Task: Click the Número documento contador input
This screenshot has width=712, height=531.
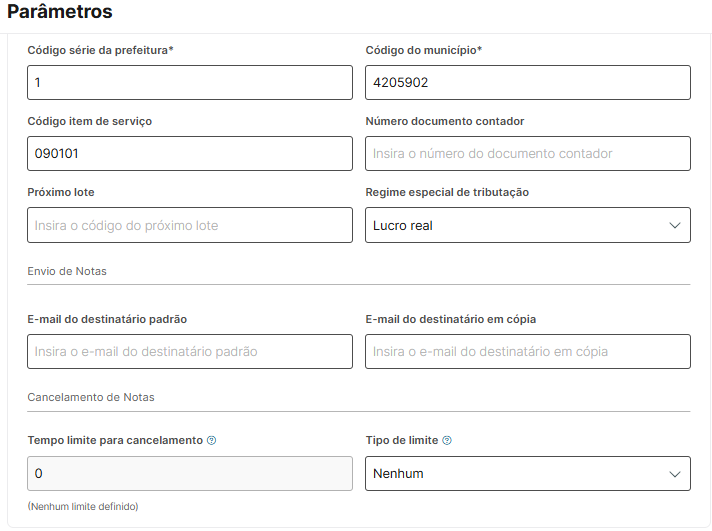Action: (527, 154)
